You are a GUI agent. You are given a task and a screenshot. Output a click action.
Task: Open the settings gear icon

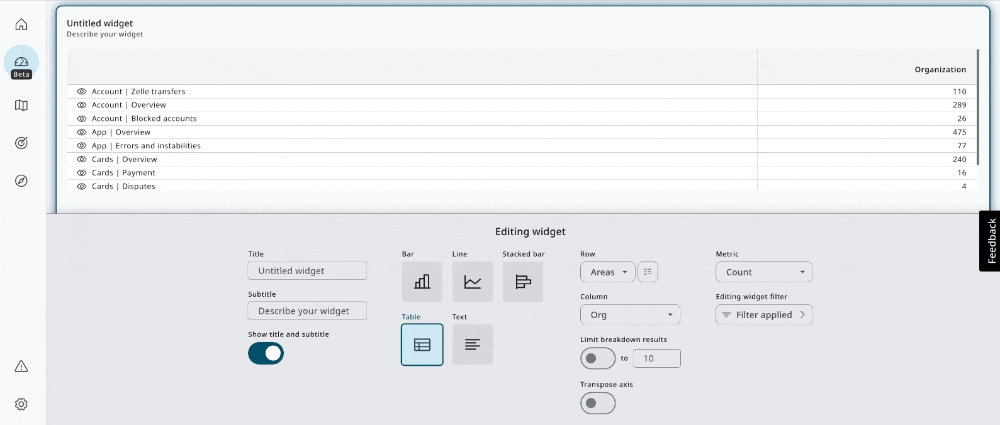(21, 404)
